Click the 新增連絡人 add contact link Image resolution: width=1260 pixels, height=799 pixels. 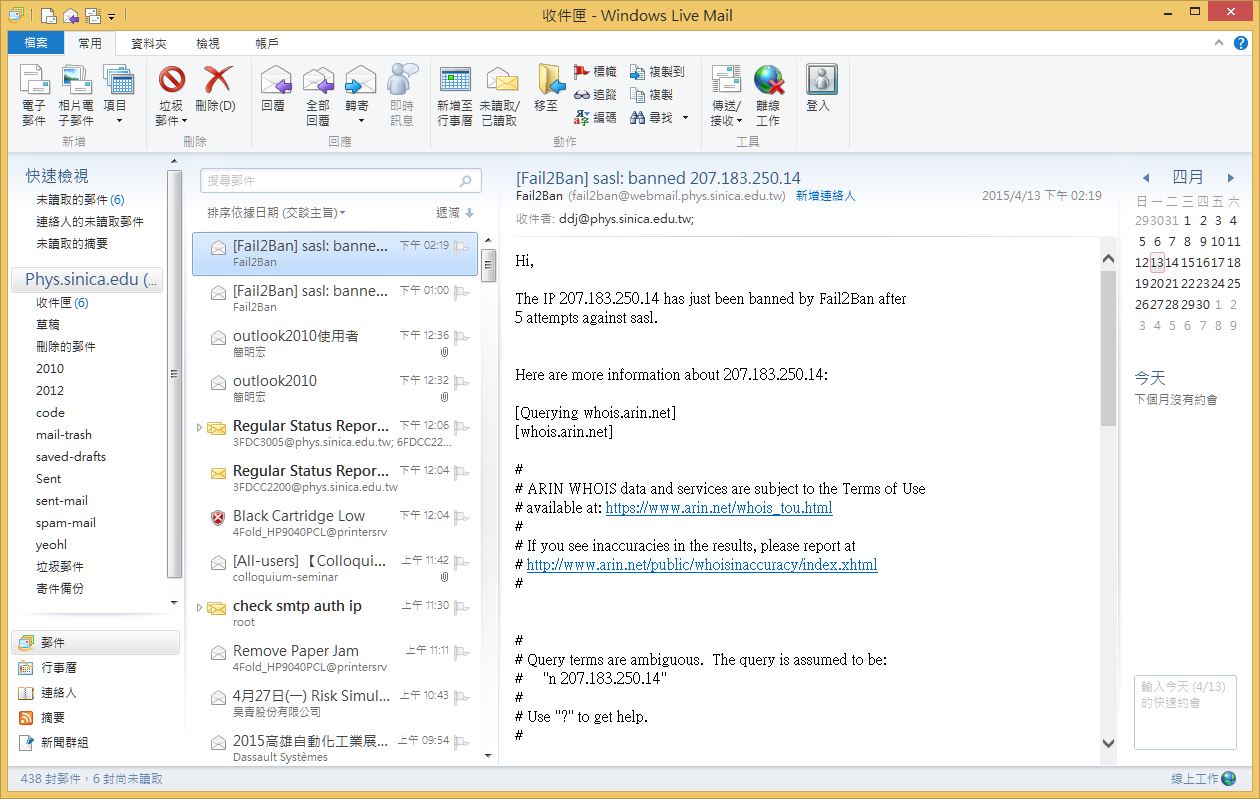coord(825,196)
